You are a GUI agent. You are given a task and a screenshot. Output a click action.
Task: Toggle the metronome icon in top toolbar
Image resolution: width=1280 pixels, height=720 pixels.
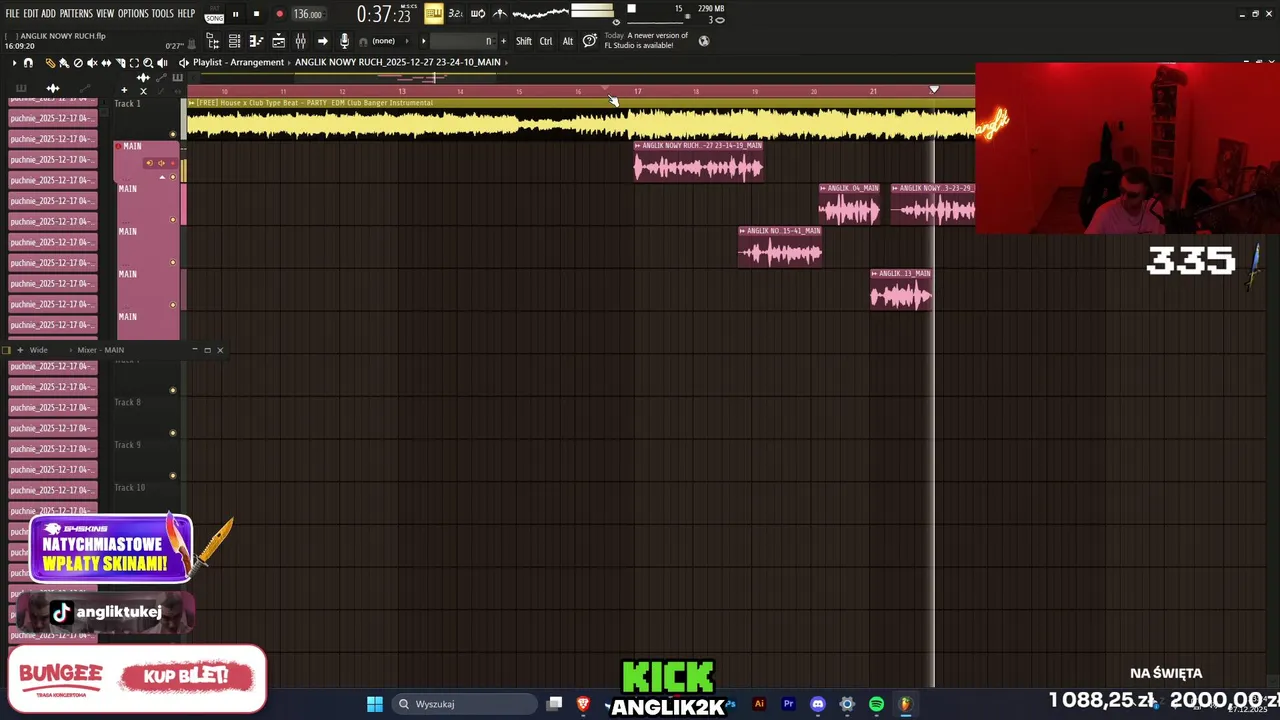501,14
